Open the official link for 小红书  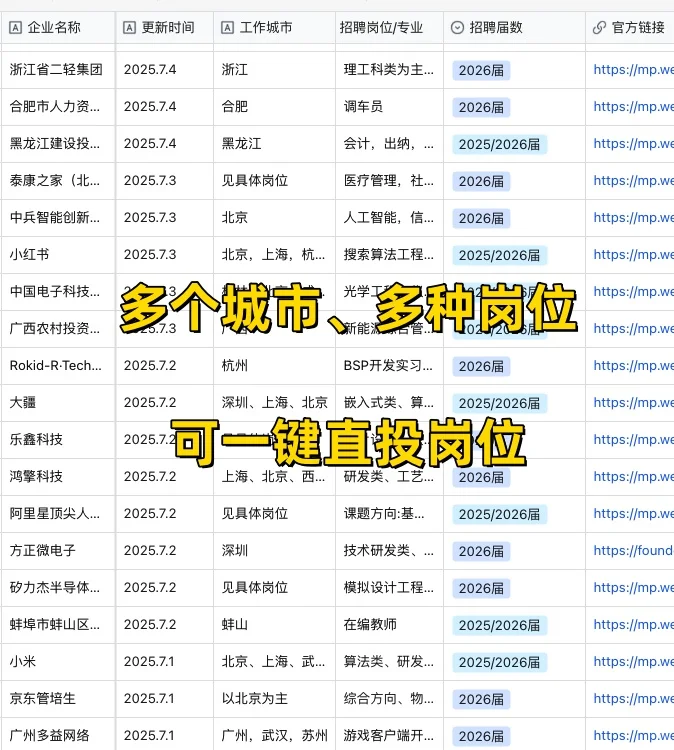point(633,255)
